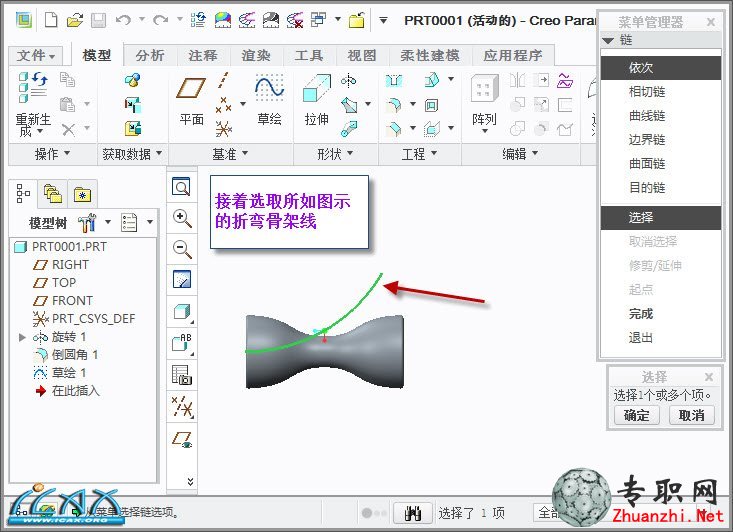Screen dimensions: 733x532
Task: Click 退出 in the menu manager
Action: click(x=661, y=338)
